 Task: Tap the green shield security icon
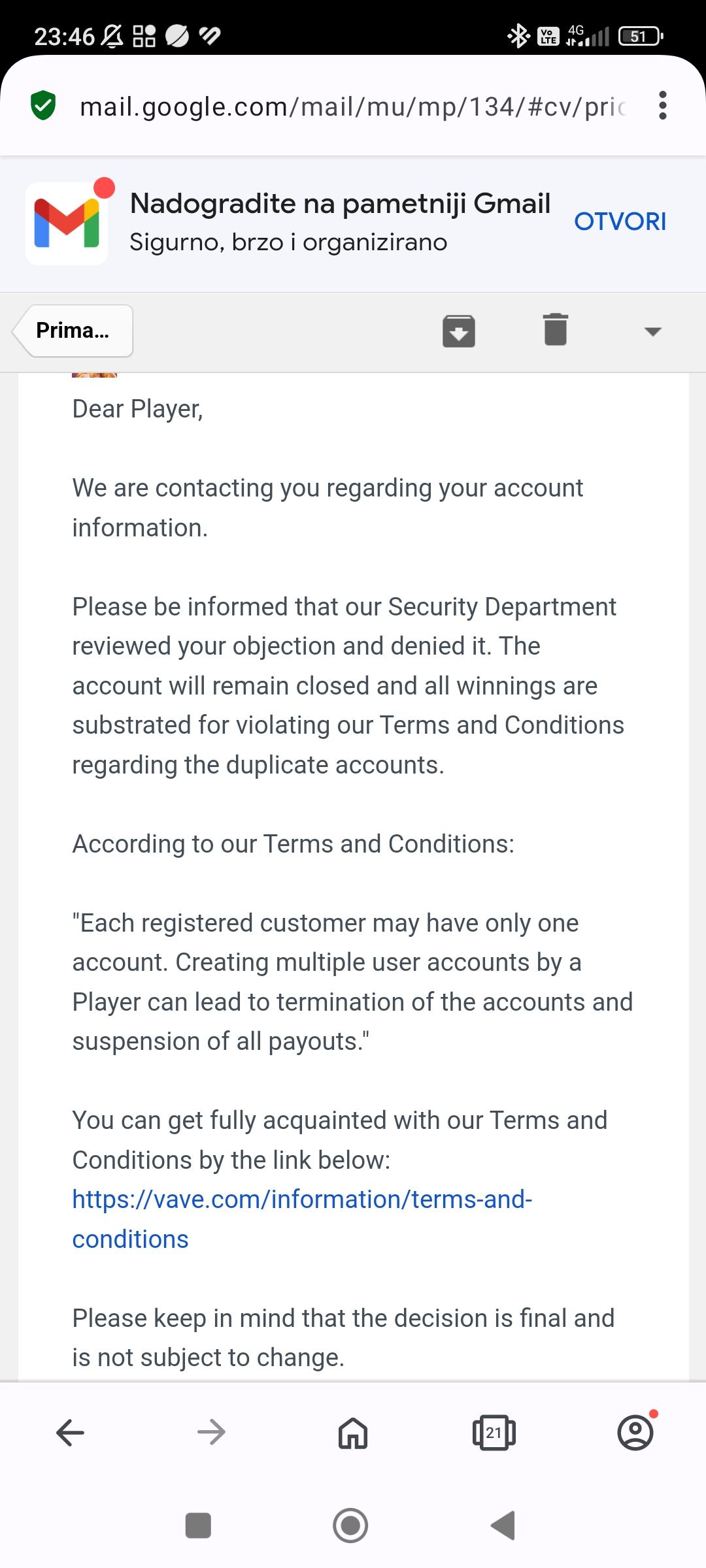click(x=43, y=106)
